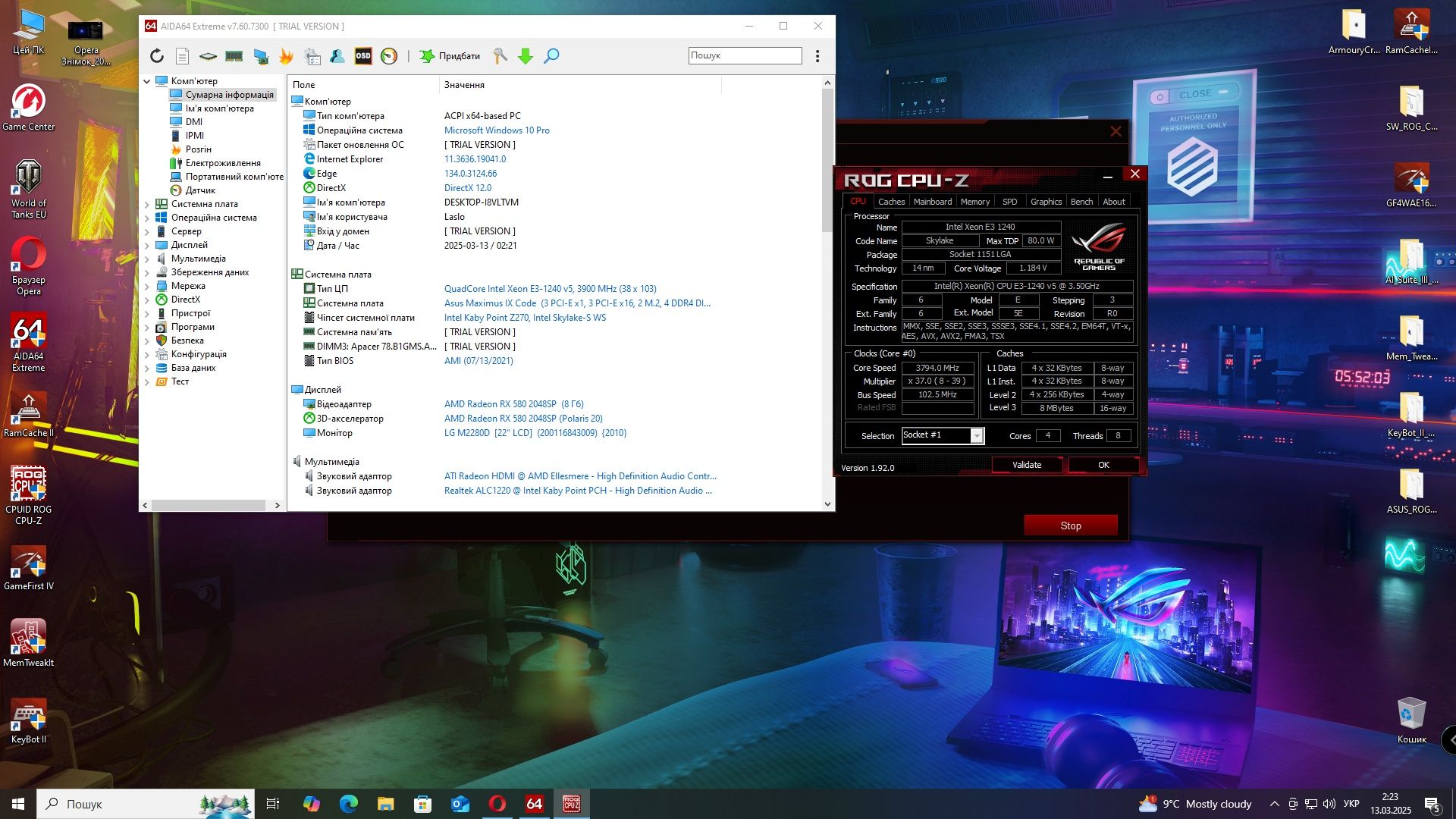The image size is (1456, 819).
Task: Open the MemTweakIt desktop icon
Action: [x=29, y=643]
